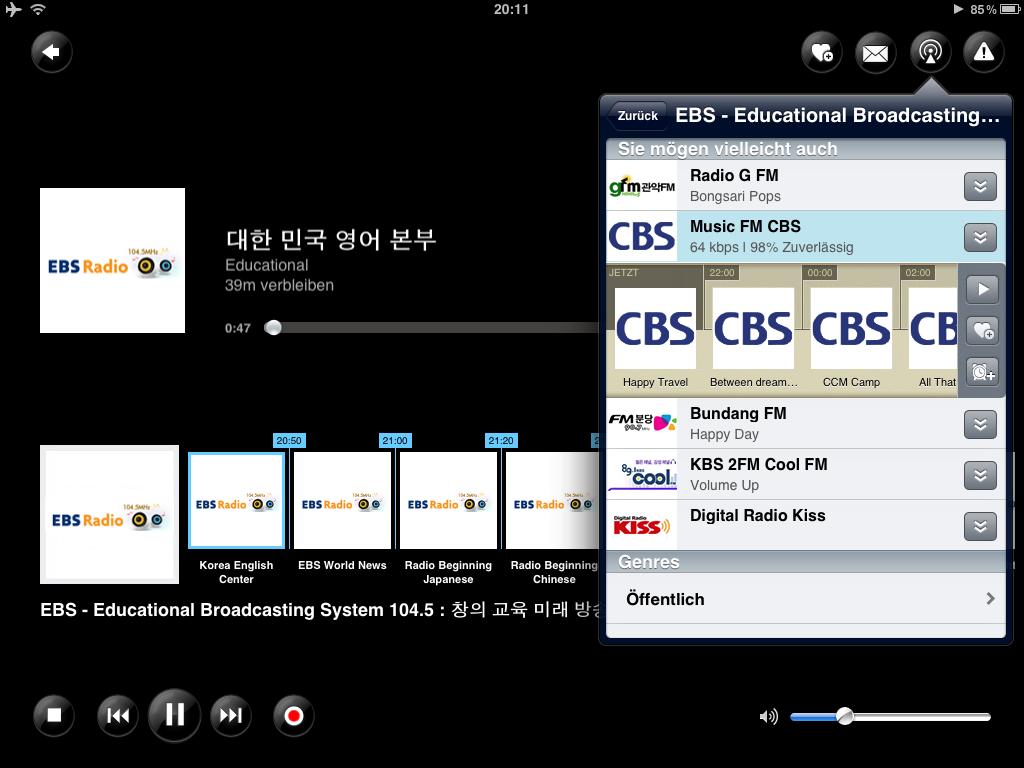Open the Between dream CBS program
The width and height of the screenshot is (1024, 768).
(x=753, y=328)
